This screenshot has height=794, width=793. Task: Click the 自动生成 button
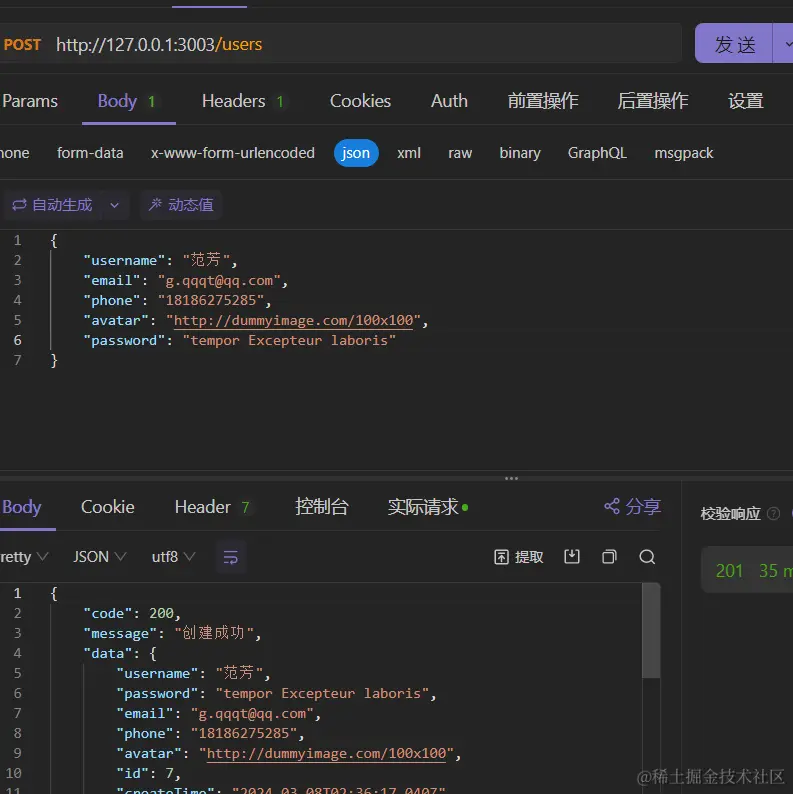pos(52,205)
